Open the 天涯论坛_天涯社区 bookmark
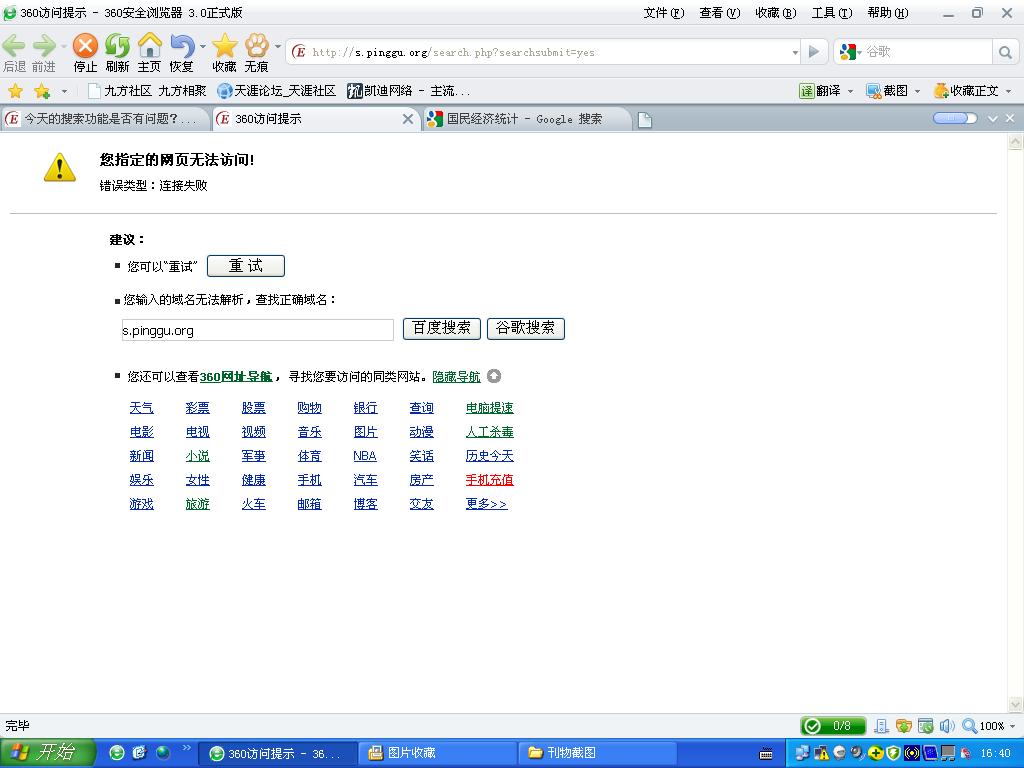This screenshot has width=1024, height=768. coord(277,91)
